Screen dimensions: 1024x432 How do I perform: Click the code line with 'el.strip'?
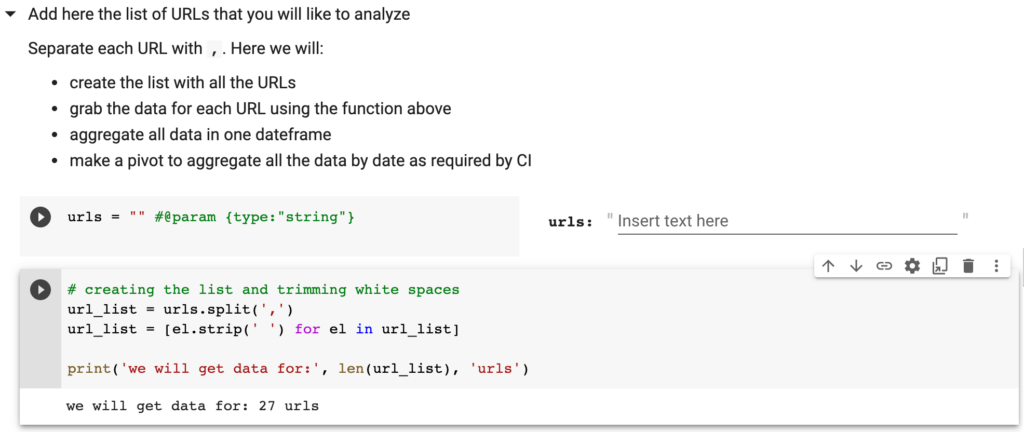click(263, 330)
